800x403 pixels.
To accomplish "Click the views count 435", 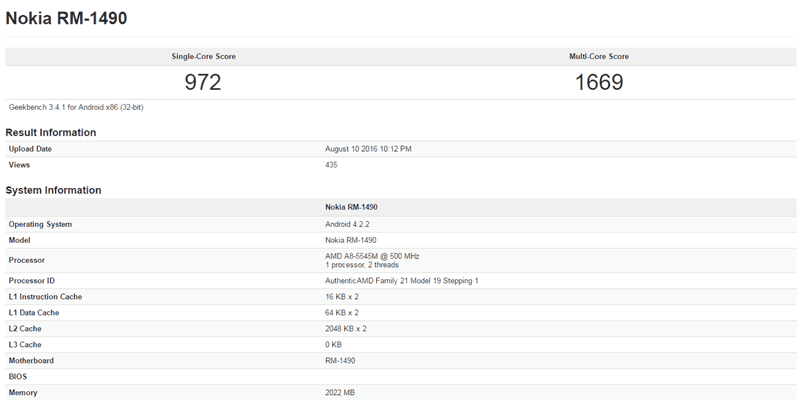I will (332, 164).
